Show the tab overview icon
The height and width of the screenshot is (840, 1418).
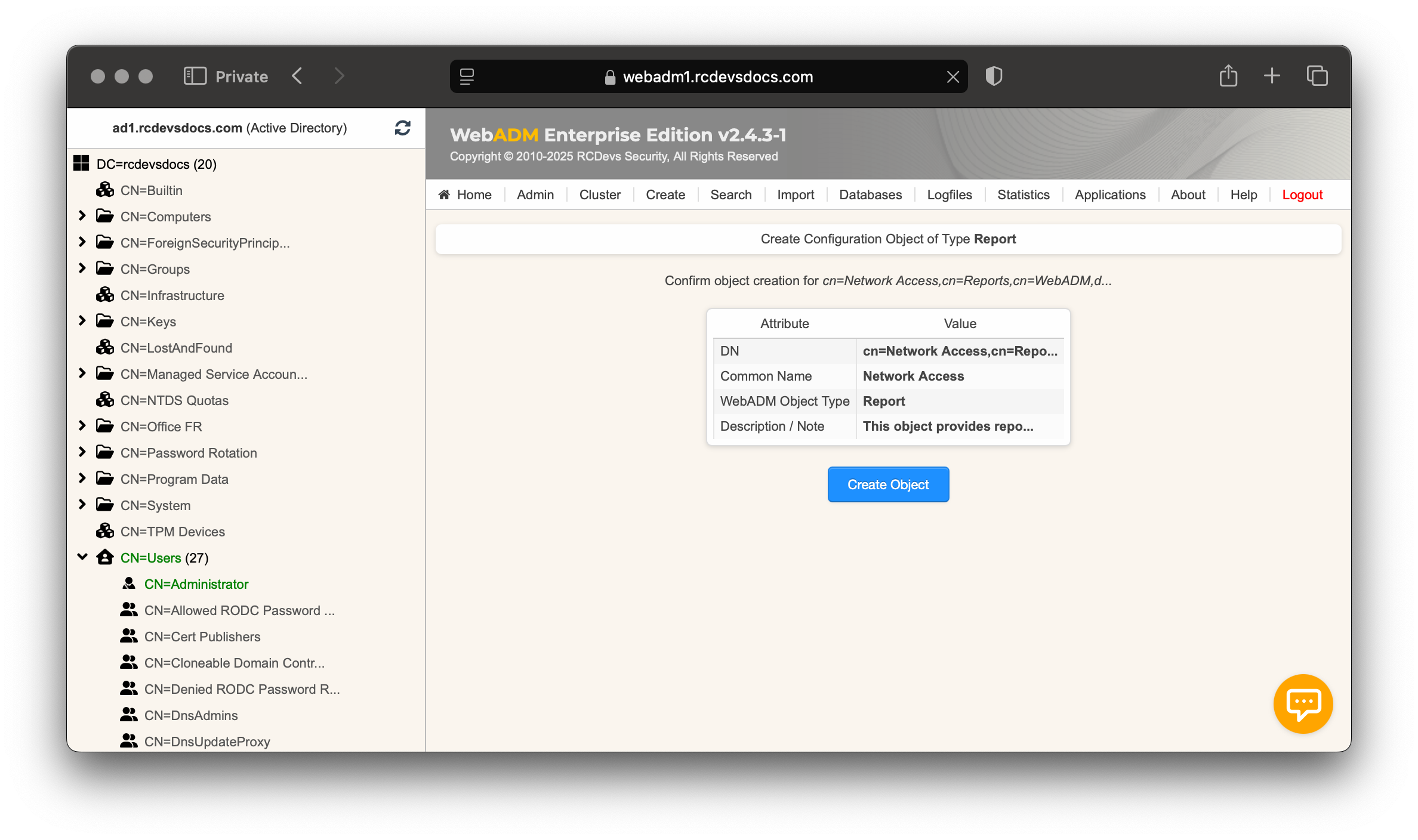(1317, 76)
